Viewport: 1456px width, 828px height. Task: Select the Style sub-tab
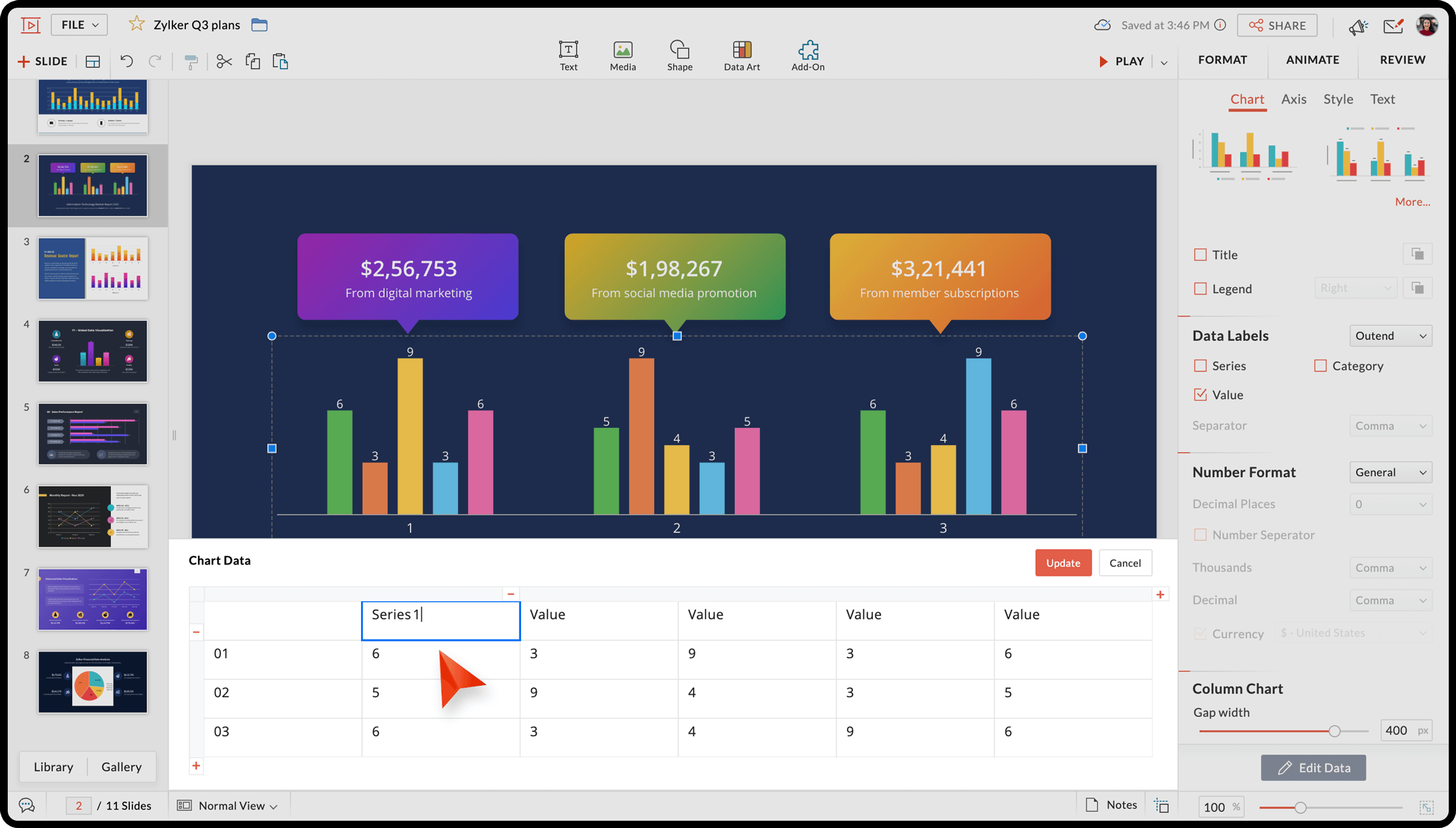[x=1338, y=99]
